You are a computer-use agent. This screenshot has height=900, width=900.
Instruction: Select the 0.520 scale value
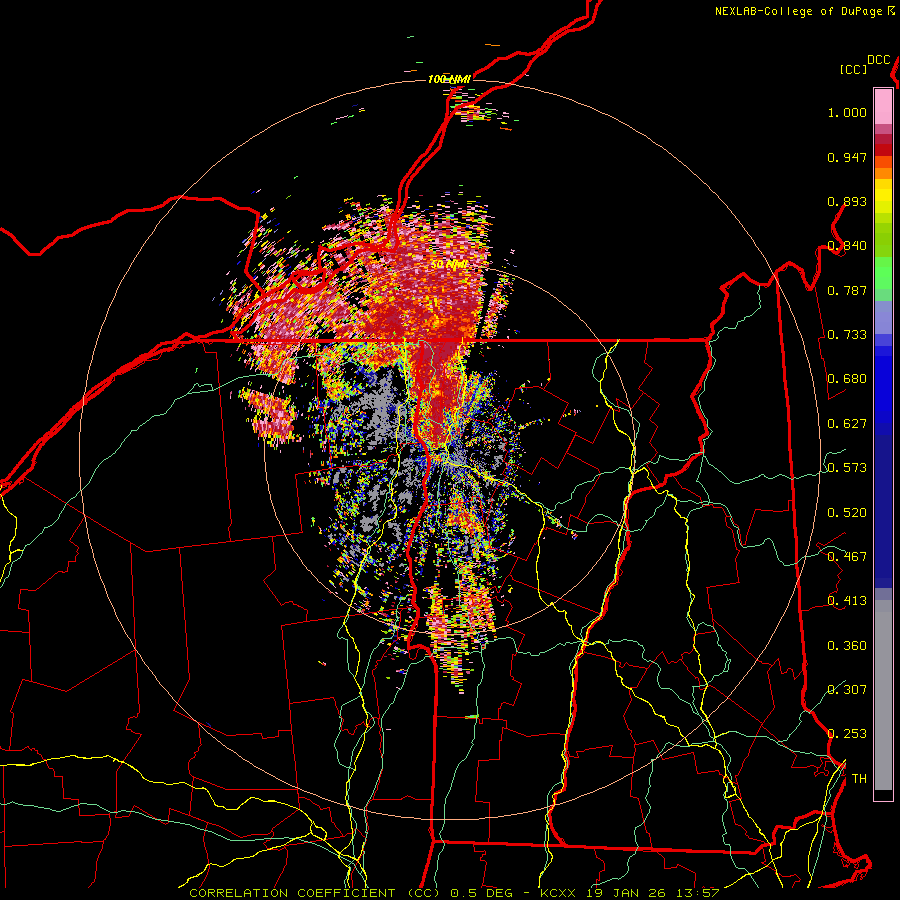click(847, 513)
